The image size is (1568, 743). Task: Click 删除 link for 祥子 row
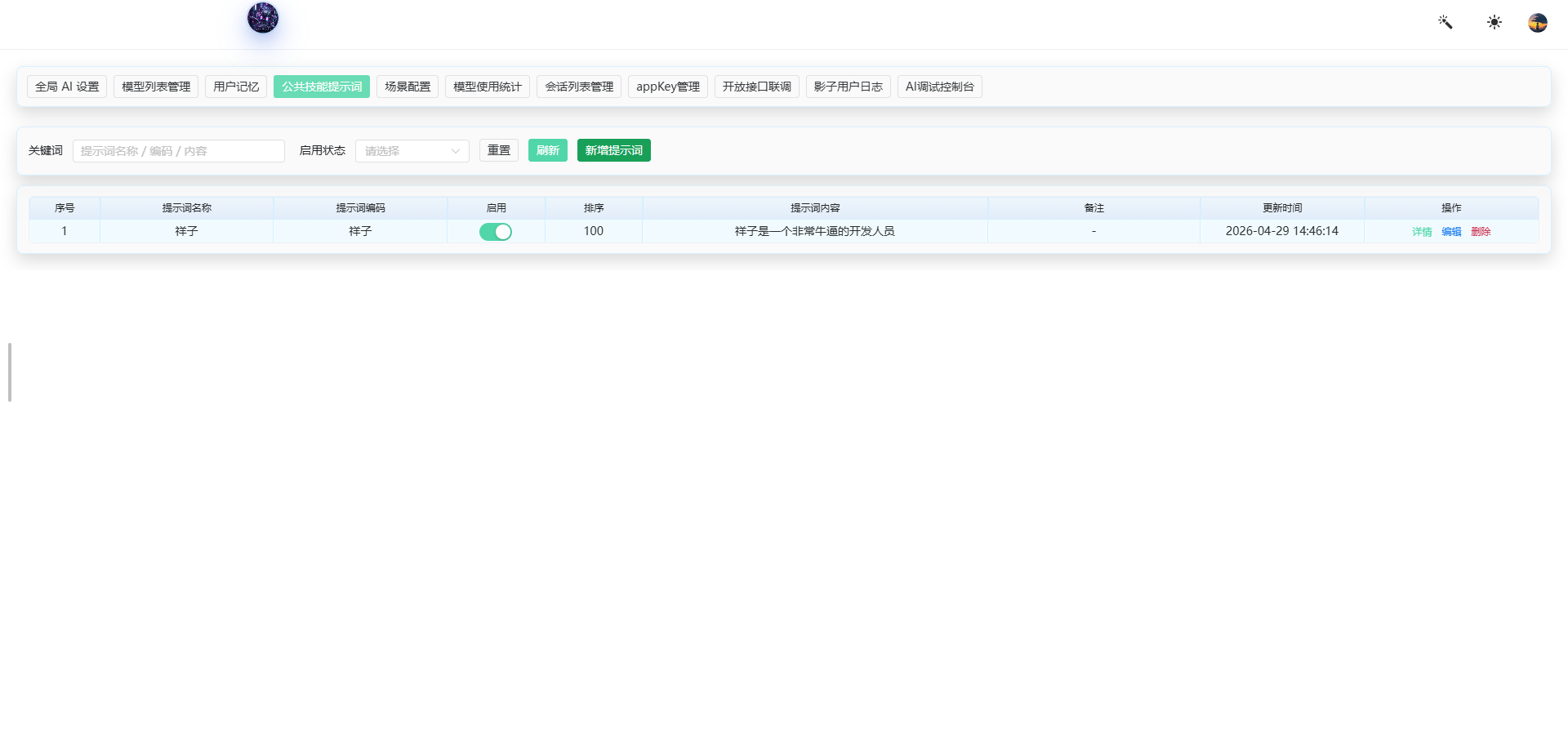(x=1481, y=232)
